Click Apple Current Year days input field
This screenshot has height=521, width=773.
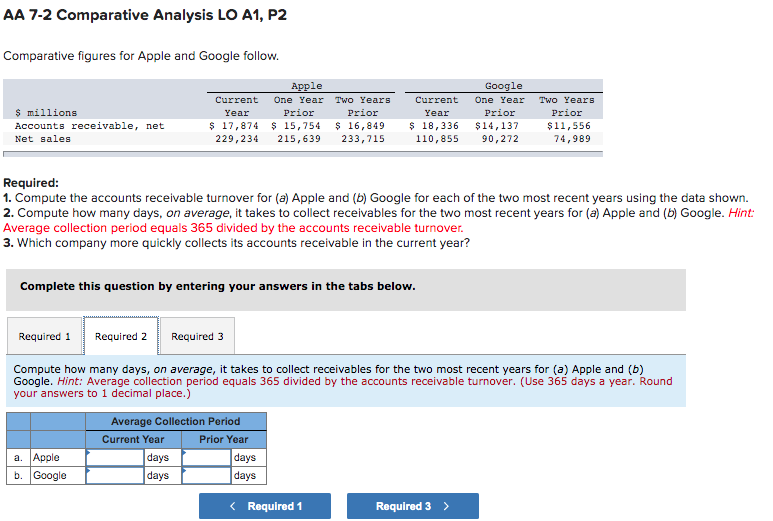(115, 457)
